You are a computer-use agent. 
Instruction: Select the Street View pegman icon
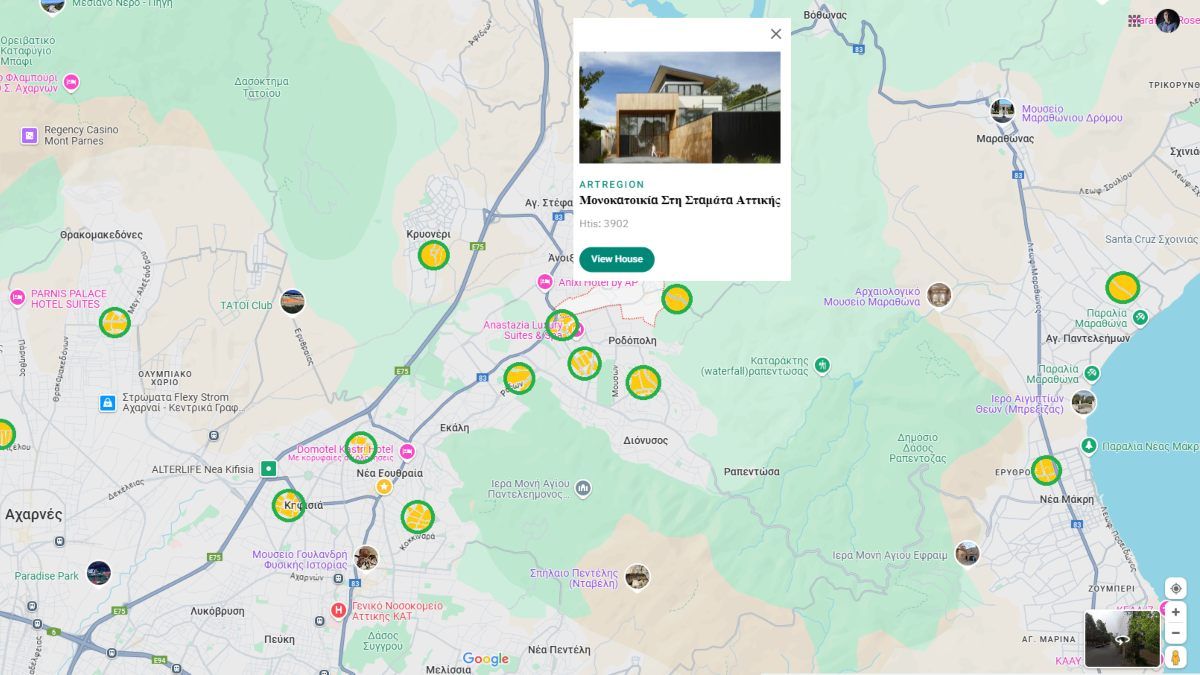point(1175,657)
